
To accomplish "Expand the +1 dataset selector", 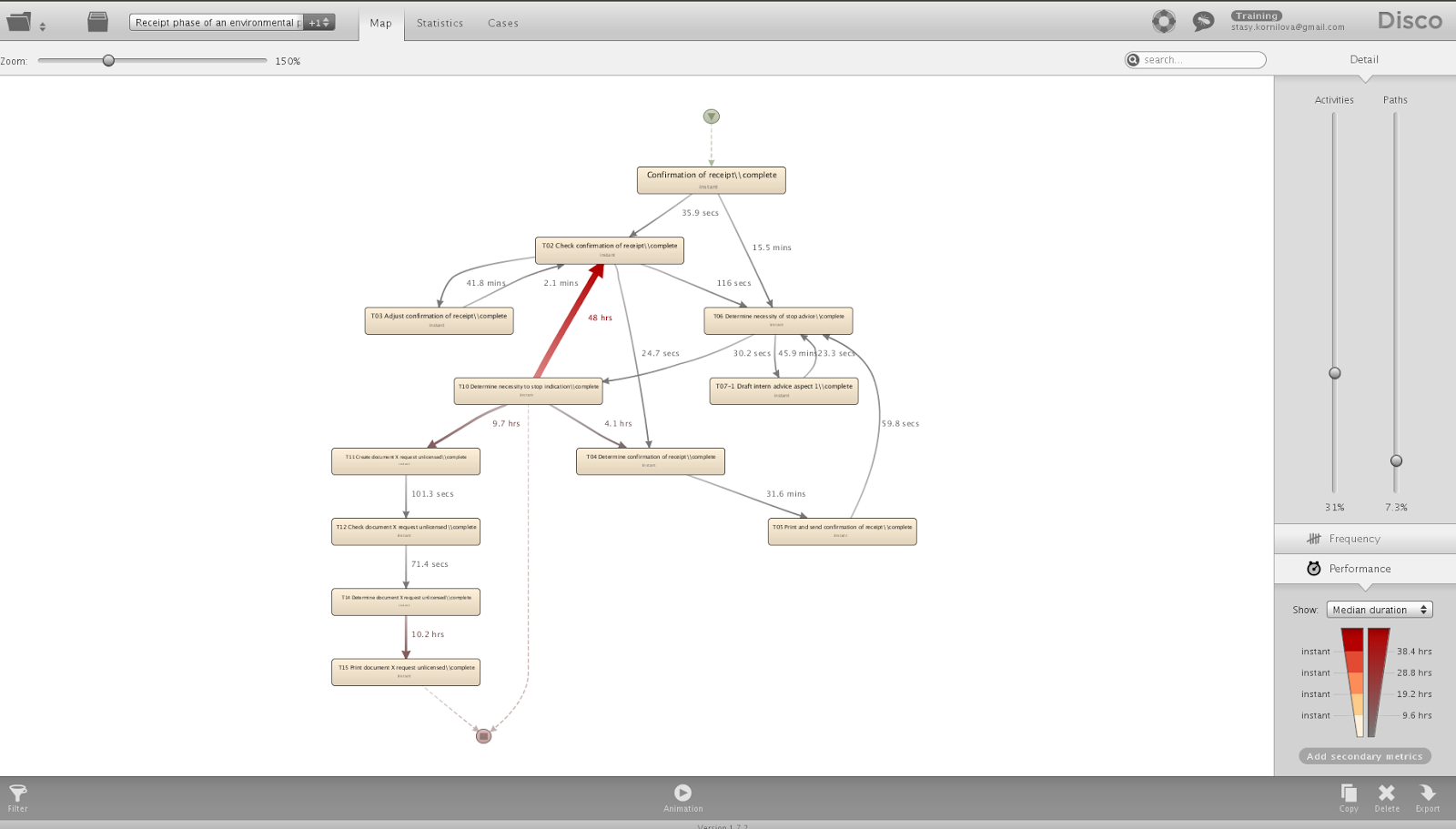I will [318, 21].
